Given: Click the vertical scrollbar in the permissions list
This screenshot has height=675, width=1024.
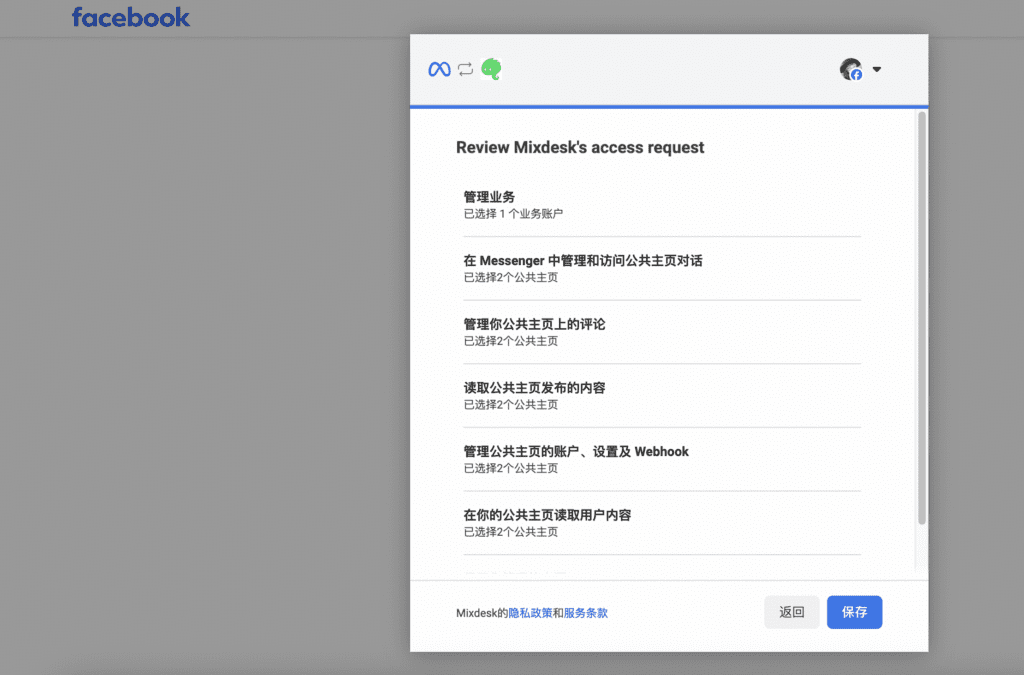Looking at the screenshot, I should pos(921,320).
